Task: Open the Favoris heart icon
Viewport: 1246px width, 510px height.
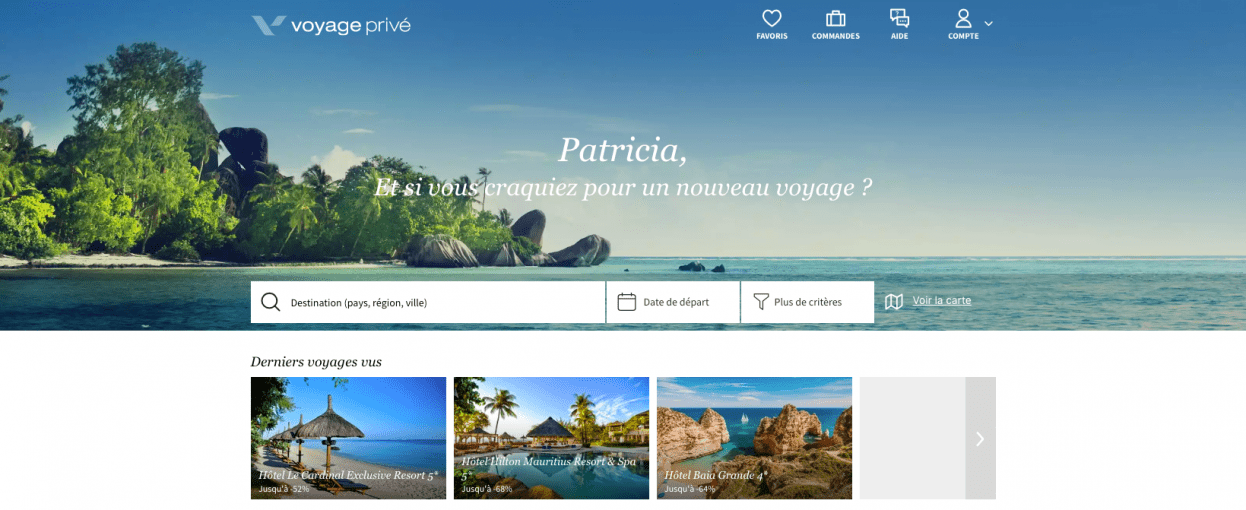Action: [771, 18]
